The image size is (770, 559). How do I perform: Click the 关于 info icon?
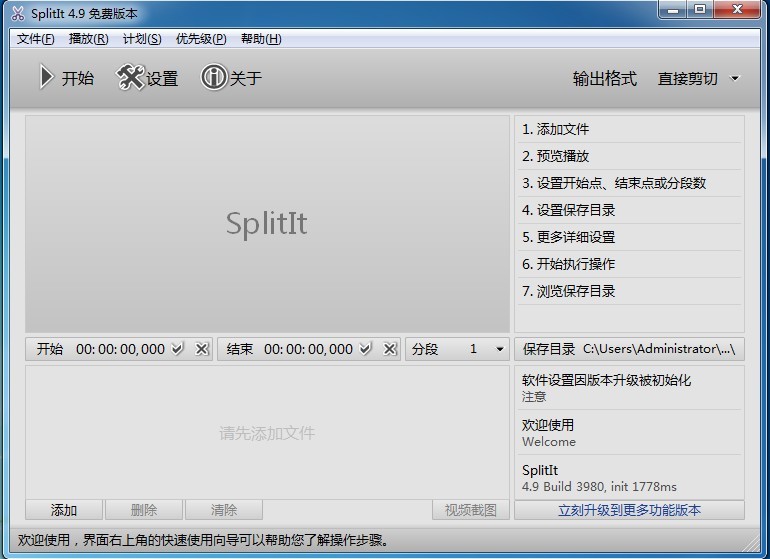(214, 78)
